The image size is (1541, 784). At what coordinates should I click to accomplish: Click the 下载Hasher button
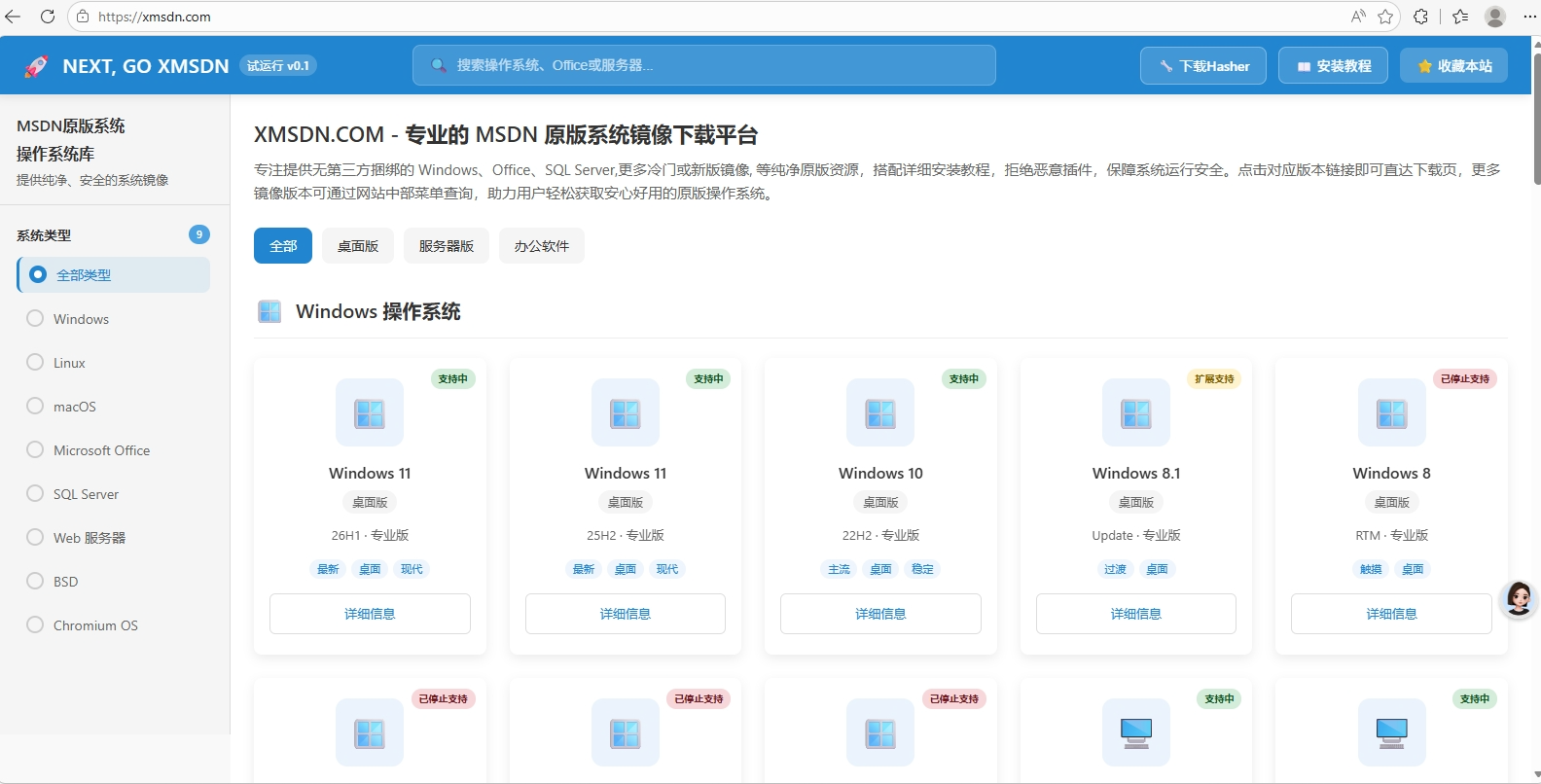1203,66
